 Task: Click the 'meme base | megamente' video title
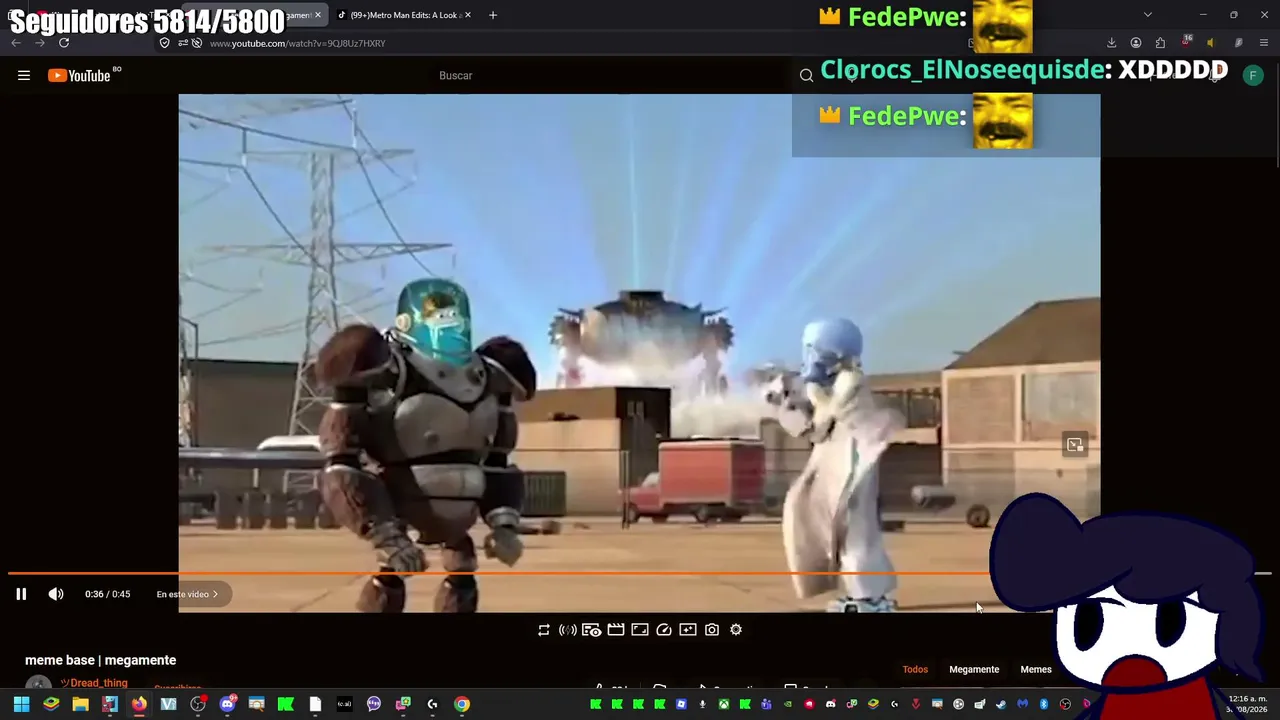pyautogui.click(x=101, y=660)
